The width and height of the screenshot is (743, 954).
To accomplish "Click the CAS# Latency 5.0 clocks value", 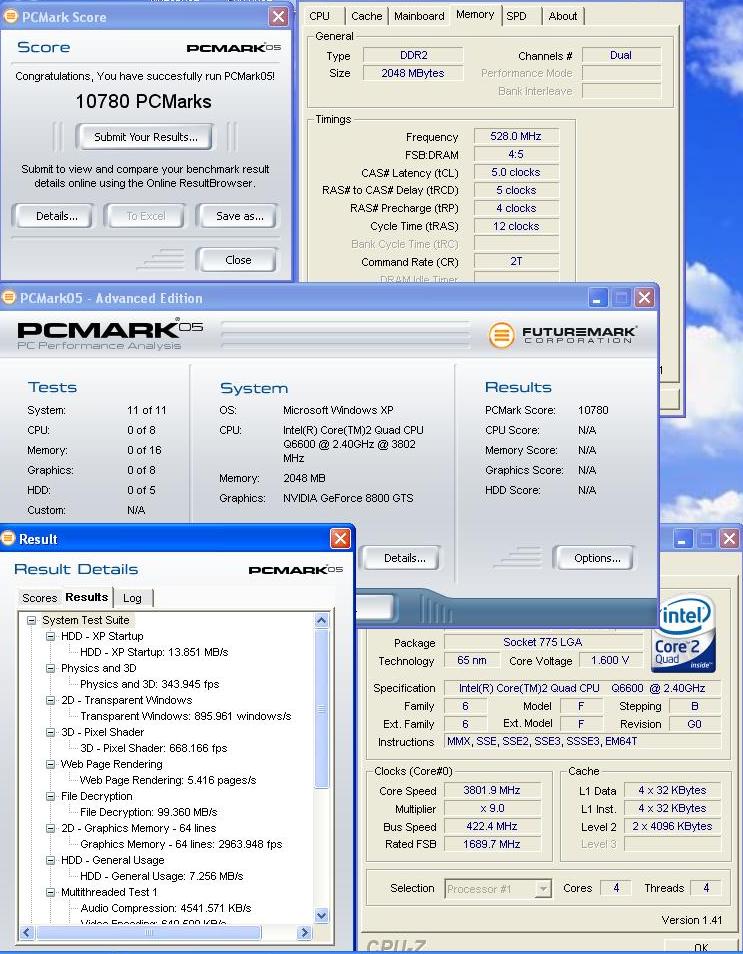I will (x=515, y=172).
